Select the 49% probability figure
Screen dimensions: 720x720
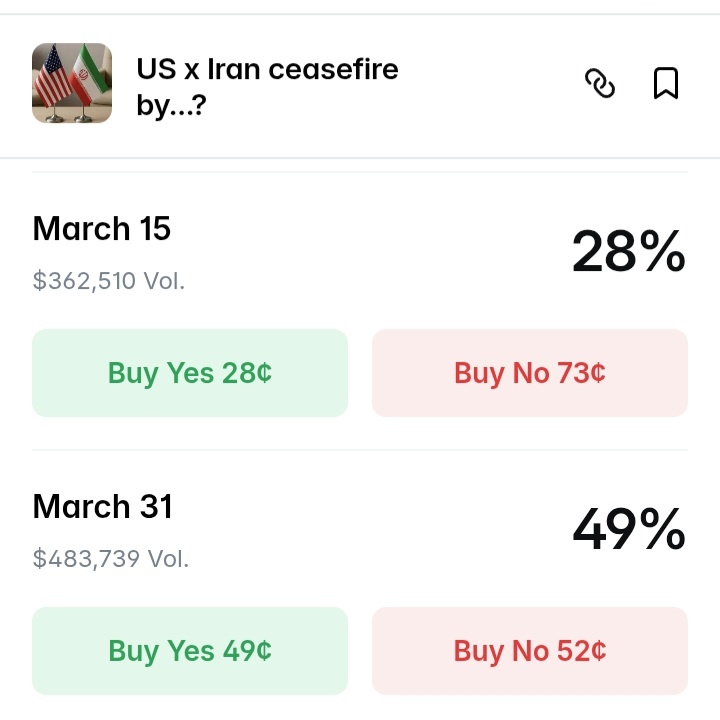click(x=628, y=530)
